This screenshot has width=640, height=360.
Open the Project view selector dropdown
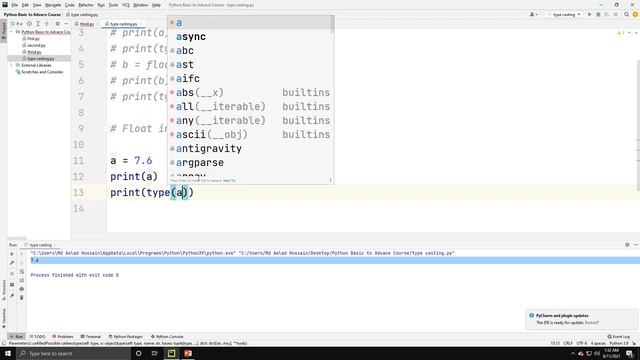16,24
